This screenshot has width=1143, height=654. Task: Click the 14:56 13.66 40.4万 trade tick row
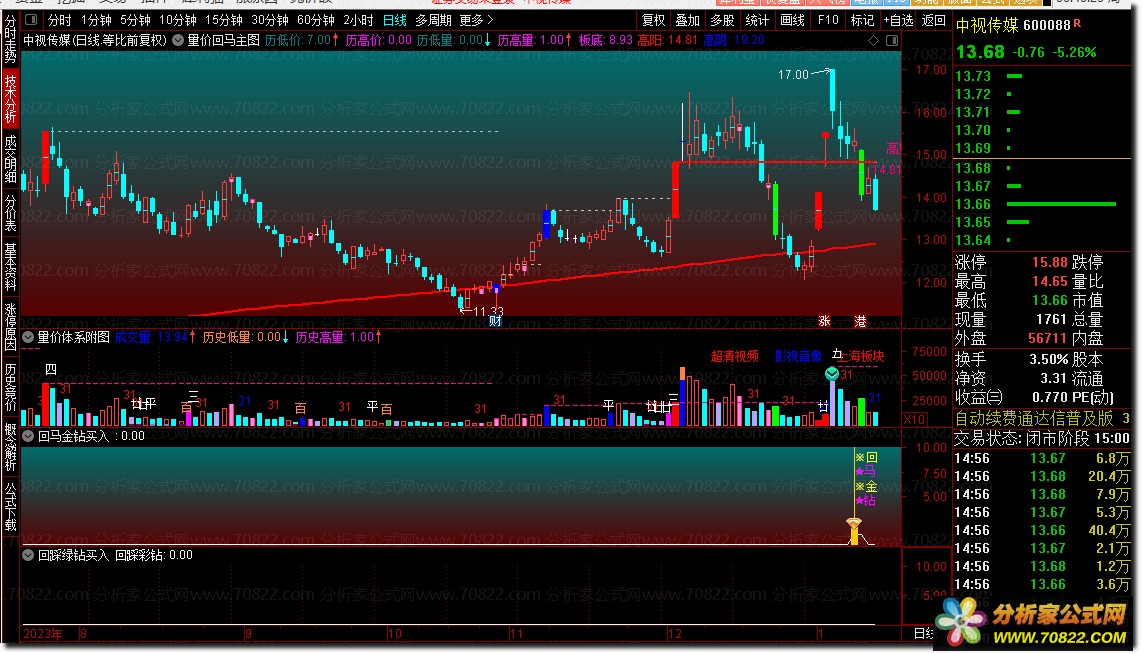tap(1042, 530)
